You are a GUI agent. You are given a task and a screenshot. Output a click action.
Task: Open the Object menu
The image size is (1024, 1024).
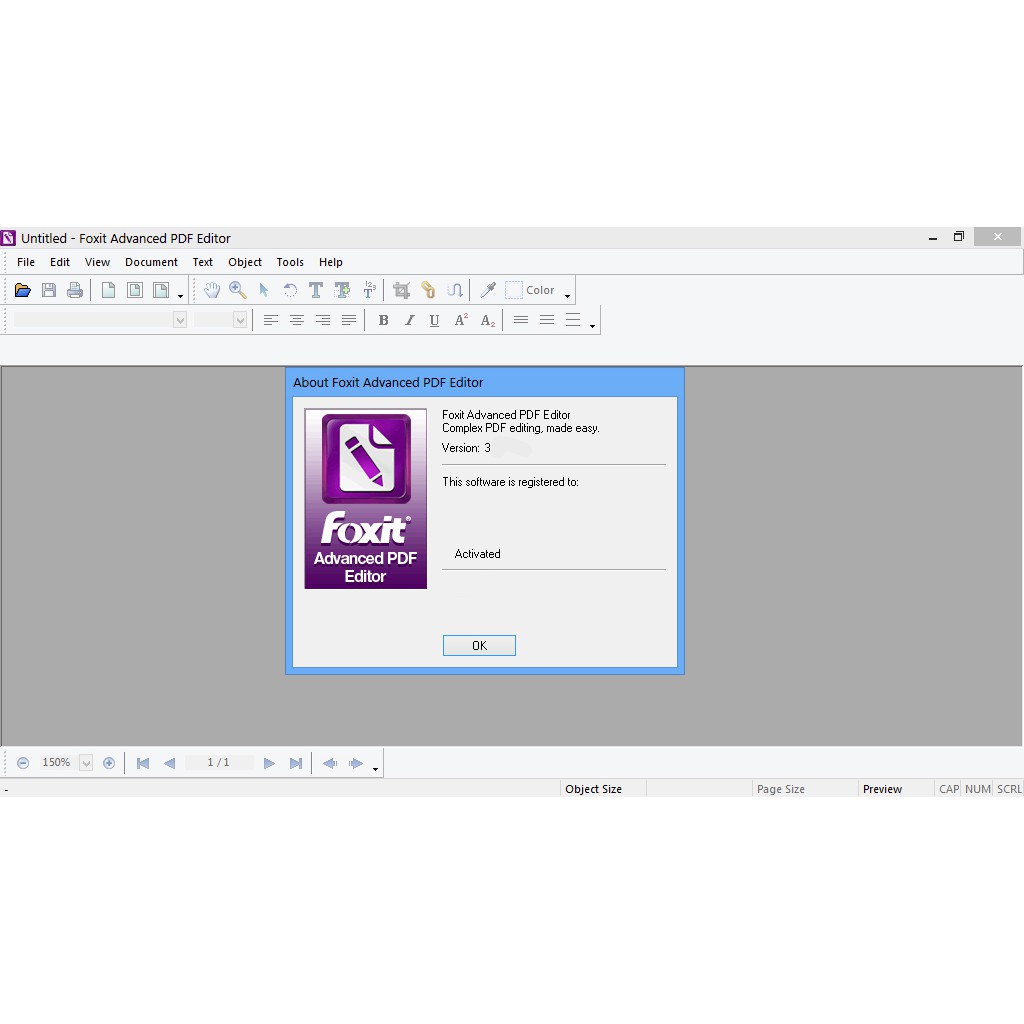point(245,262)
